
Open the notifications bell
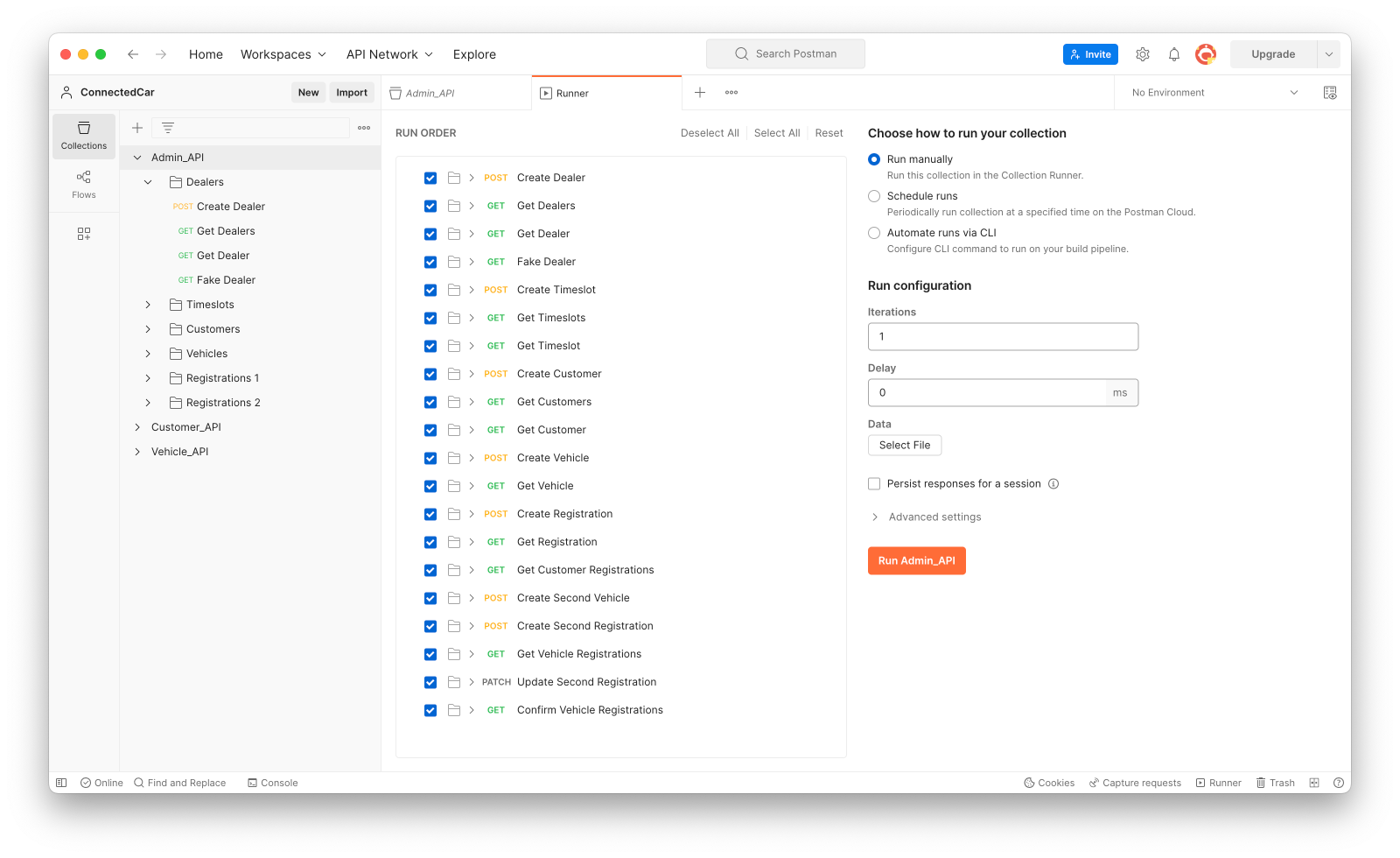coord(1174,54)
